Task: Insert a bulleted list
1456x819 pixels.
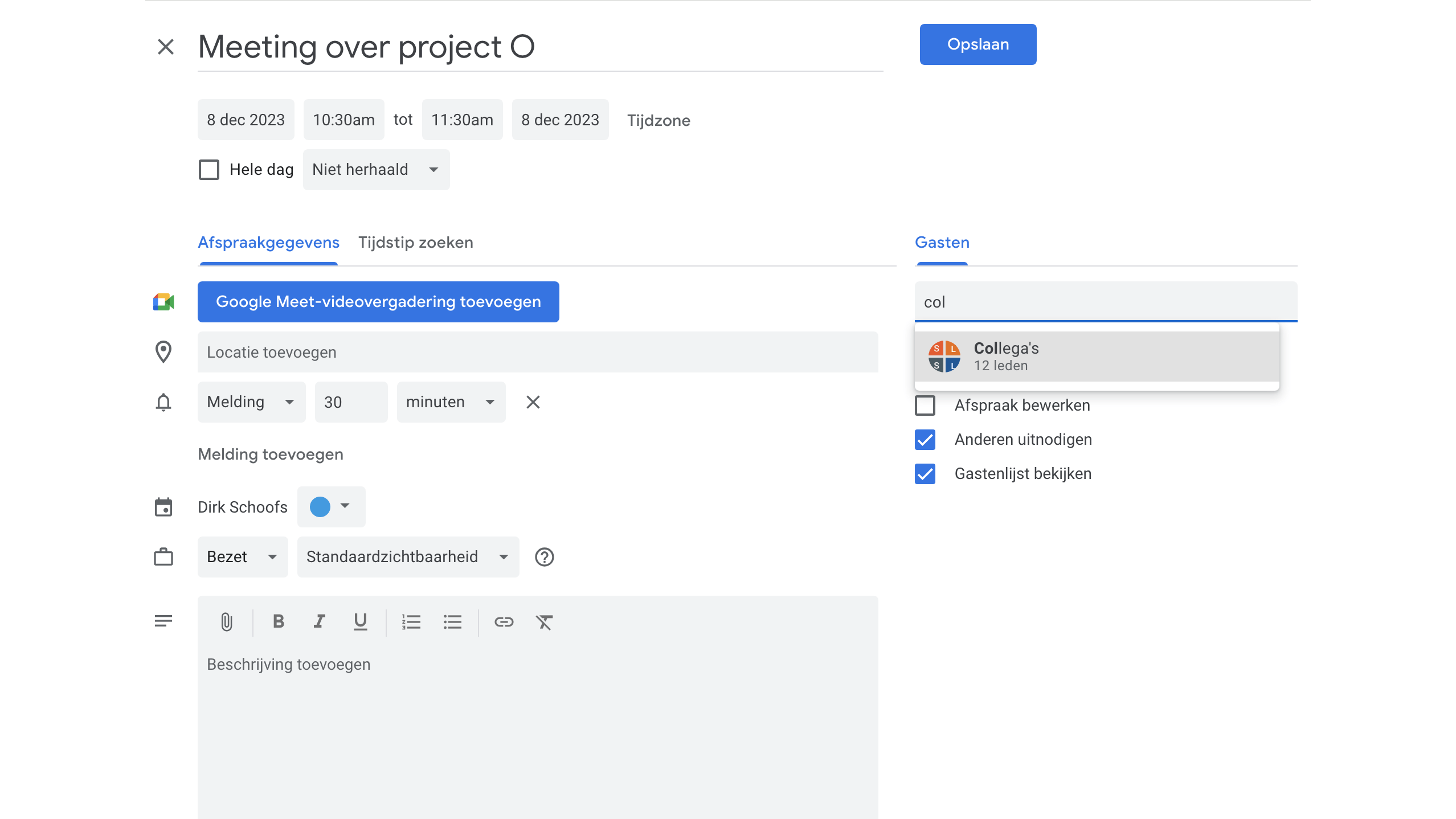Action: 452,622
